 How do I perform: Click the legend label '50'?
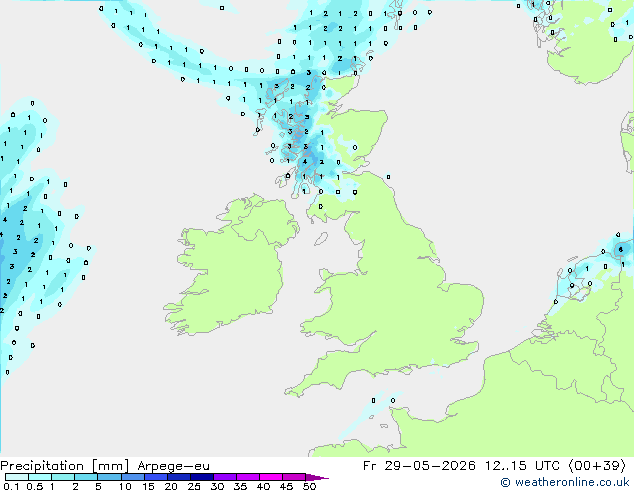point(309,486)
